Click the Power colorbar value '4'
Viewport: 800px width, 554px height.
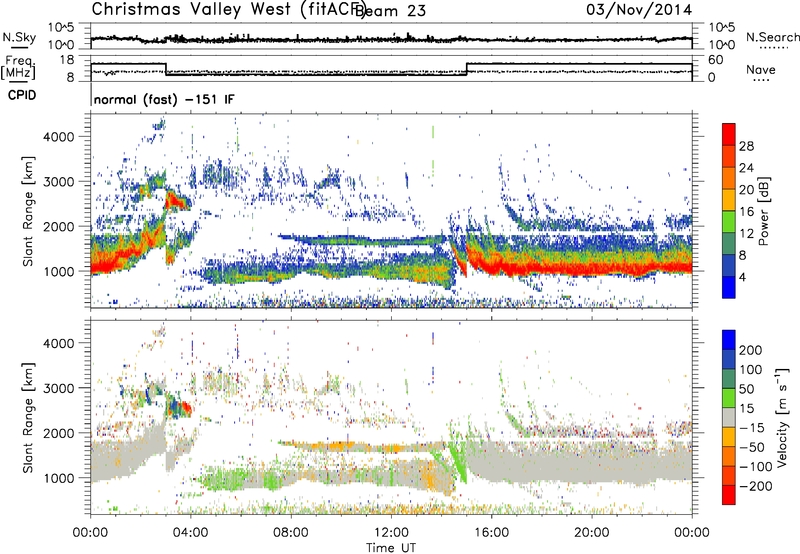point(742,278)
